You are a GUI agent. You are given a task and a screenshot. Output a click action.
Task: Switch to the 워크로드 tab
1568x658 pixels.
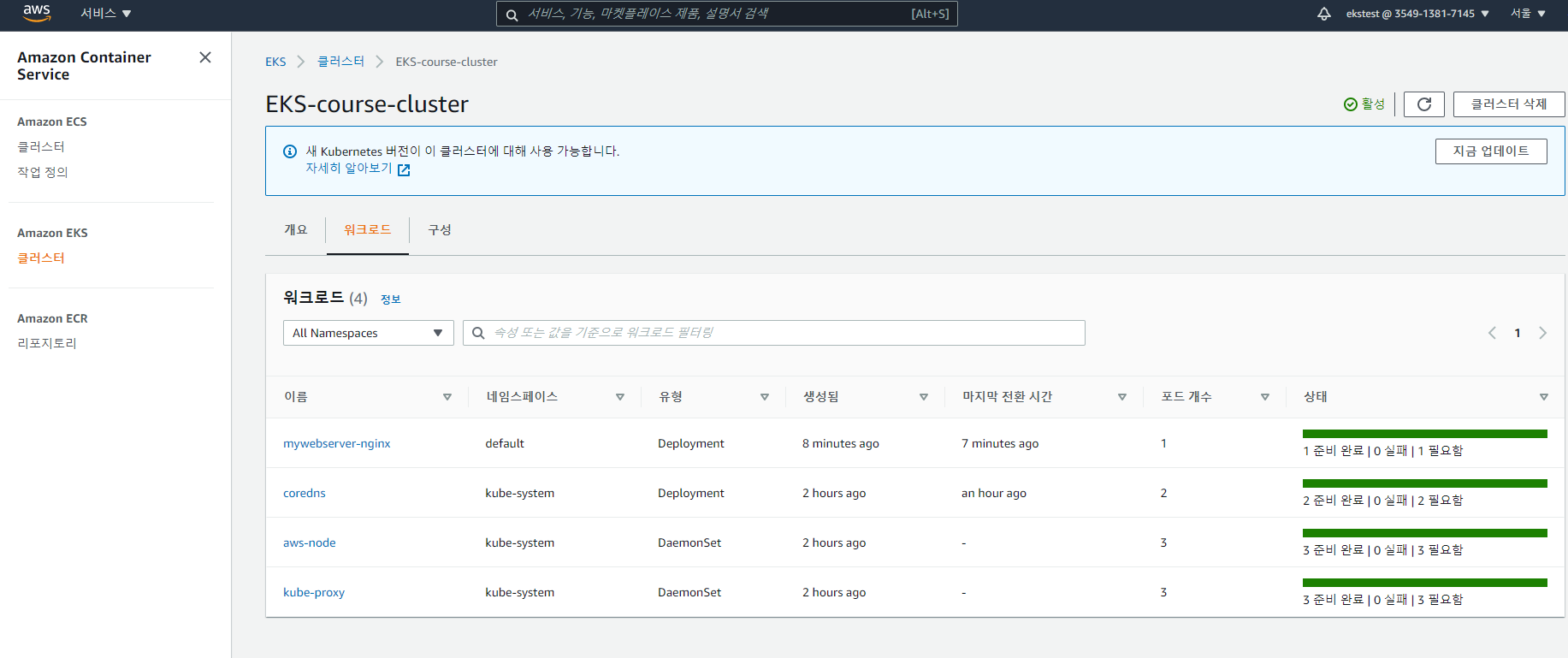coord(368,229)
